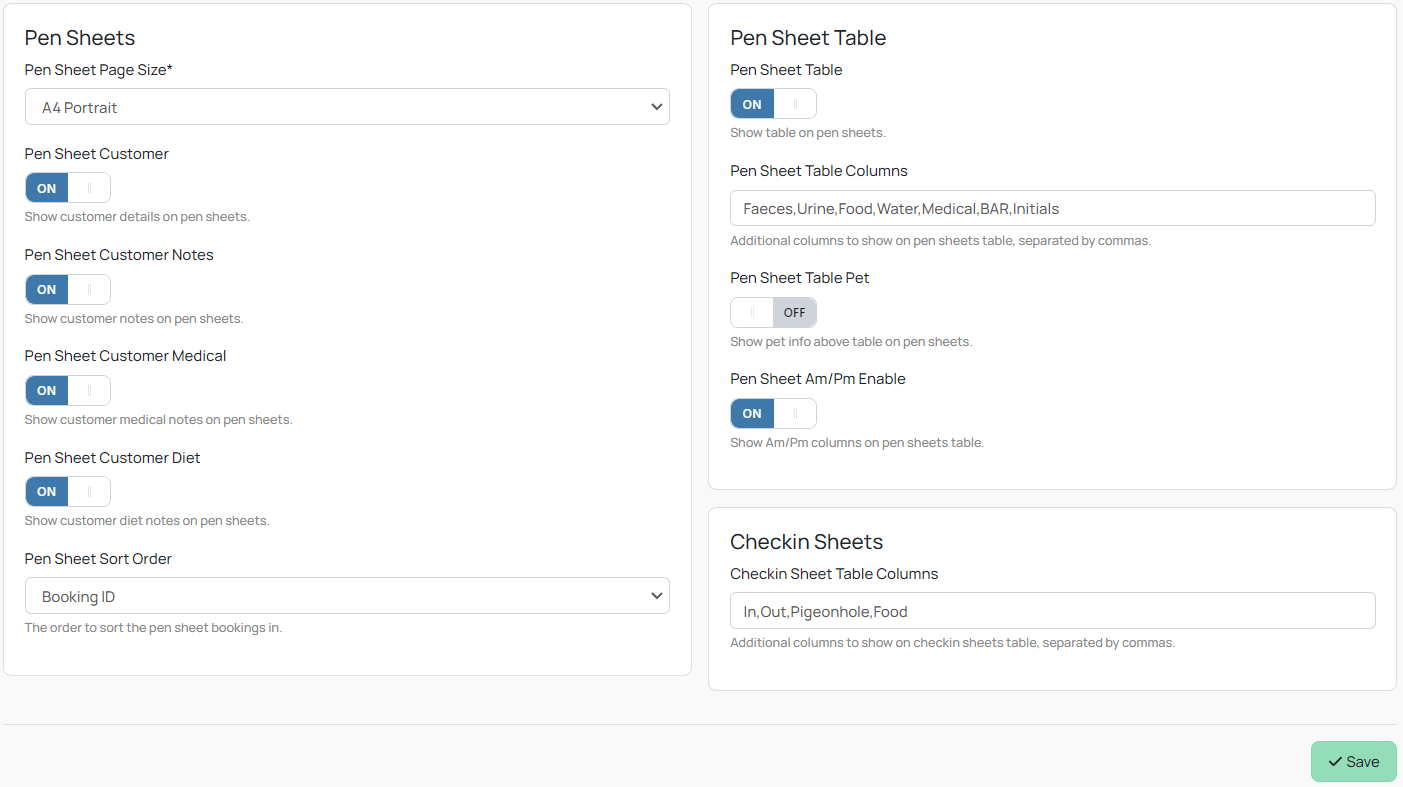Click the Pen Sheets section heading
Image resolution: width=1403 pixels, height=787 pixels.
[79, 38]
